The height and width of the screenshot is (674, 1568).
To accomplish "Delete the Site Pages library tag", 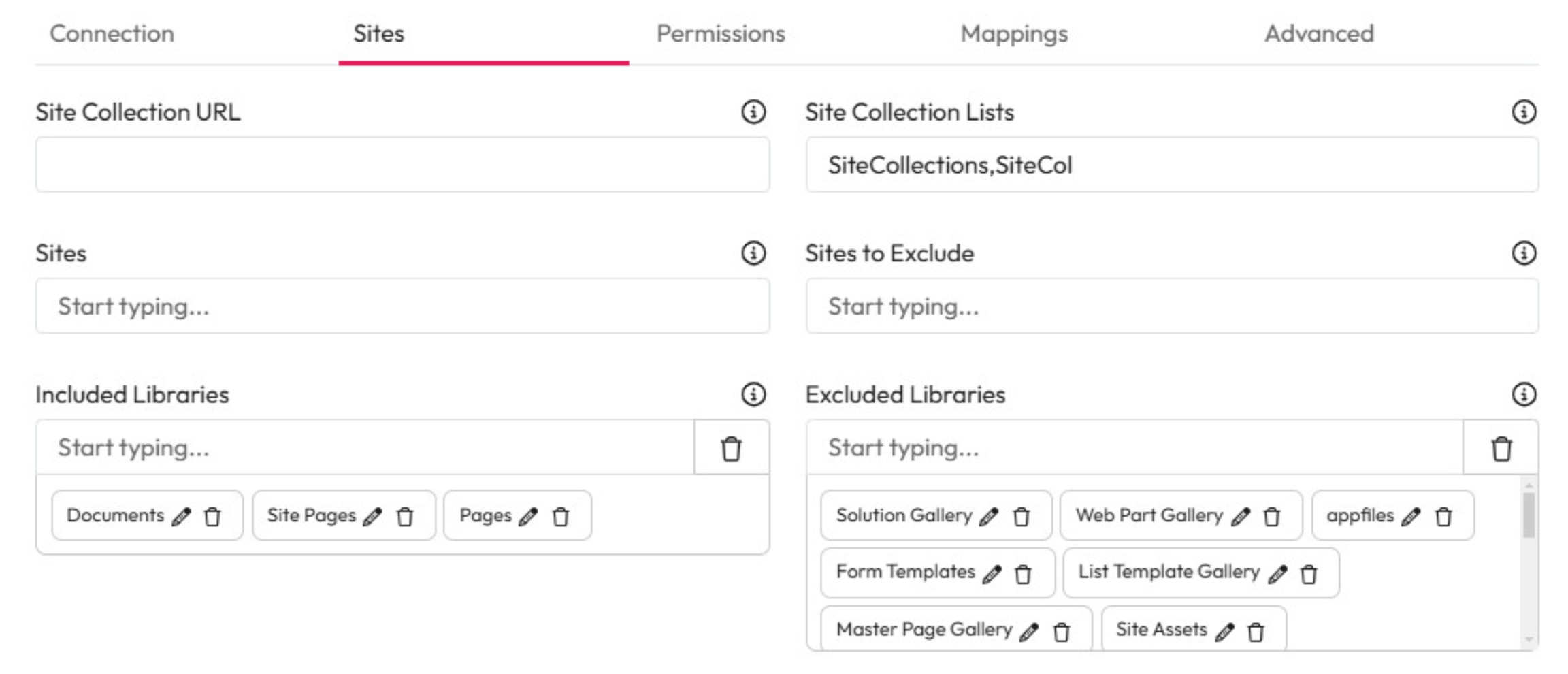I will coord(406,517).
